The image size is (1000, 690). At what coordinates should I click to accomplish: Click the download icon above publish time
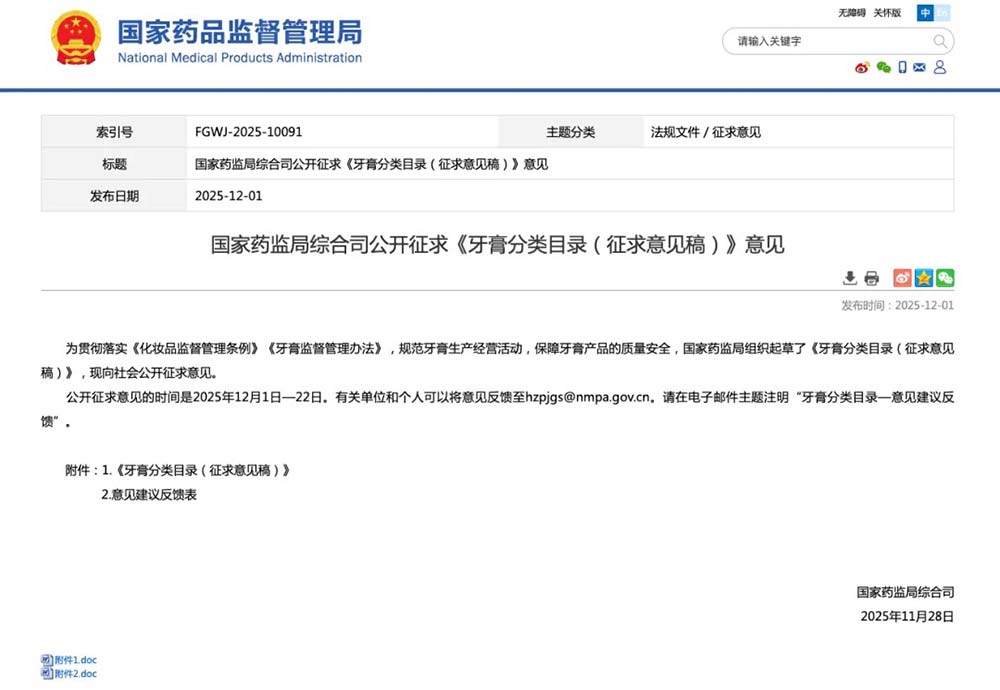point(850,278)
